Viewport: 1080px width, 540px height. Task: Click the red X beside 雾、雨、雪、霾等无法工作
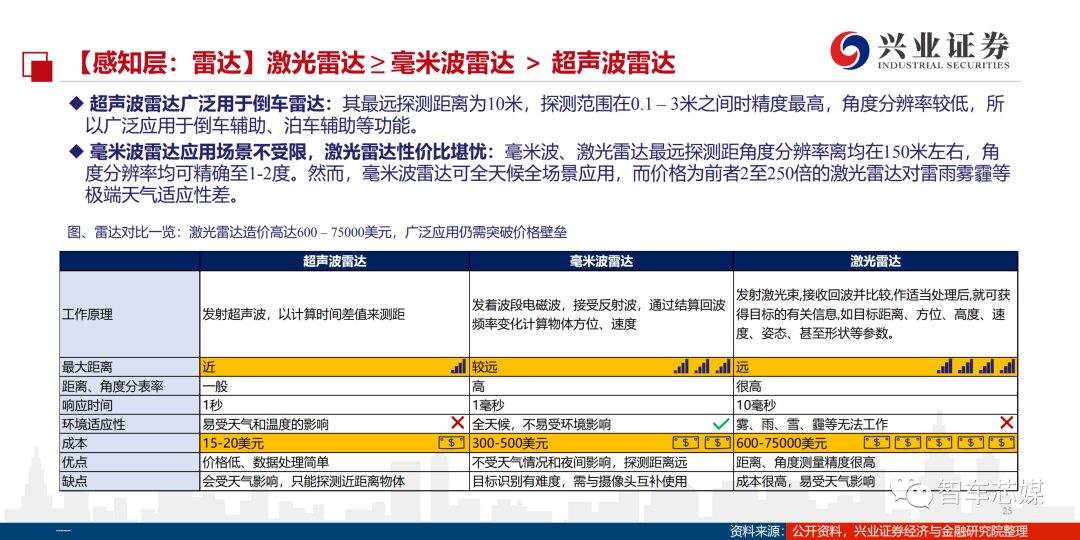pos(1006,423)
